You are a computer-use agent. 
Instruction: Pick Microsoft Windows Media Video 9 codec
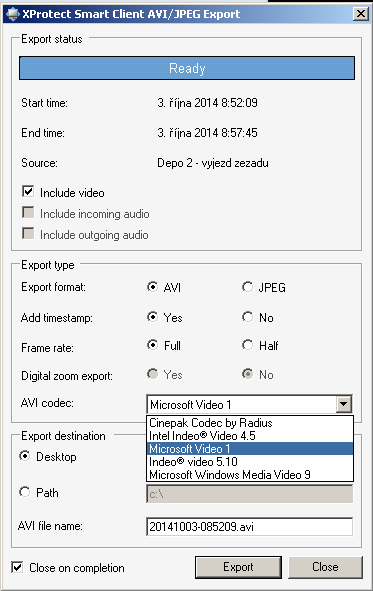[x=250, y=475]
